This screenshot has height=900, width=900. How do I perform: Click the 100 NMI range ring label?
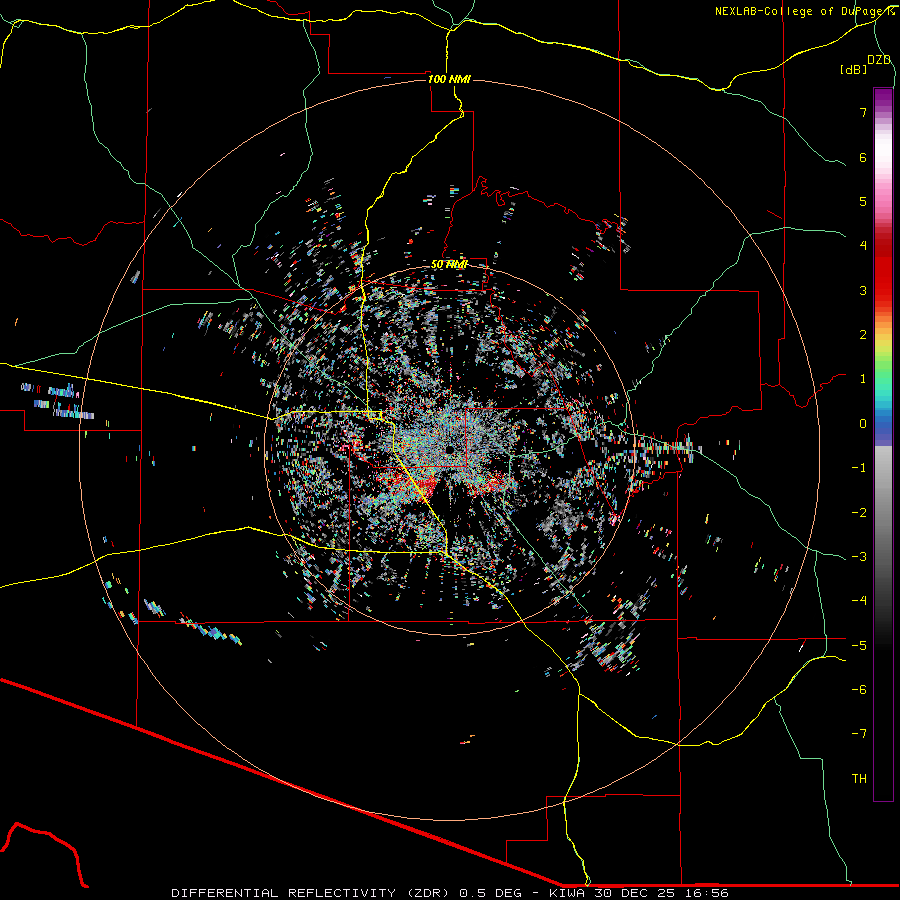click(x=449, y=79)
